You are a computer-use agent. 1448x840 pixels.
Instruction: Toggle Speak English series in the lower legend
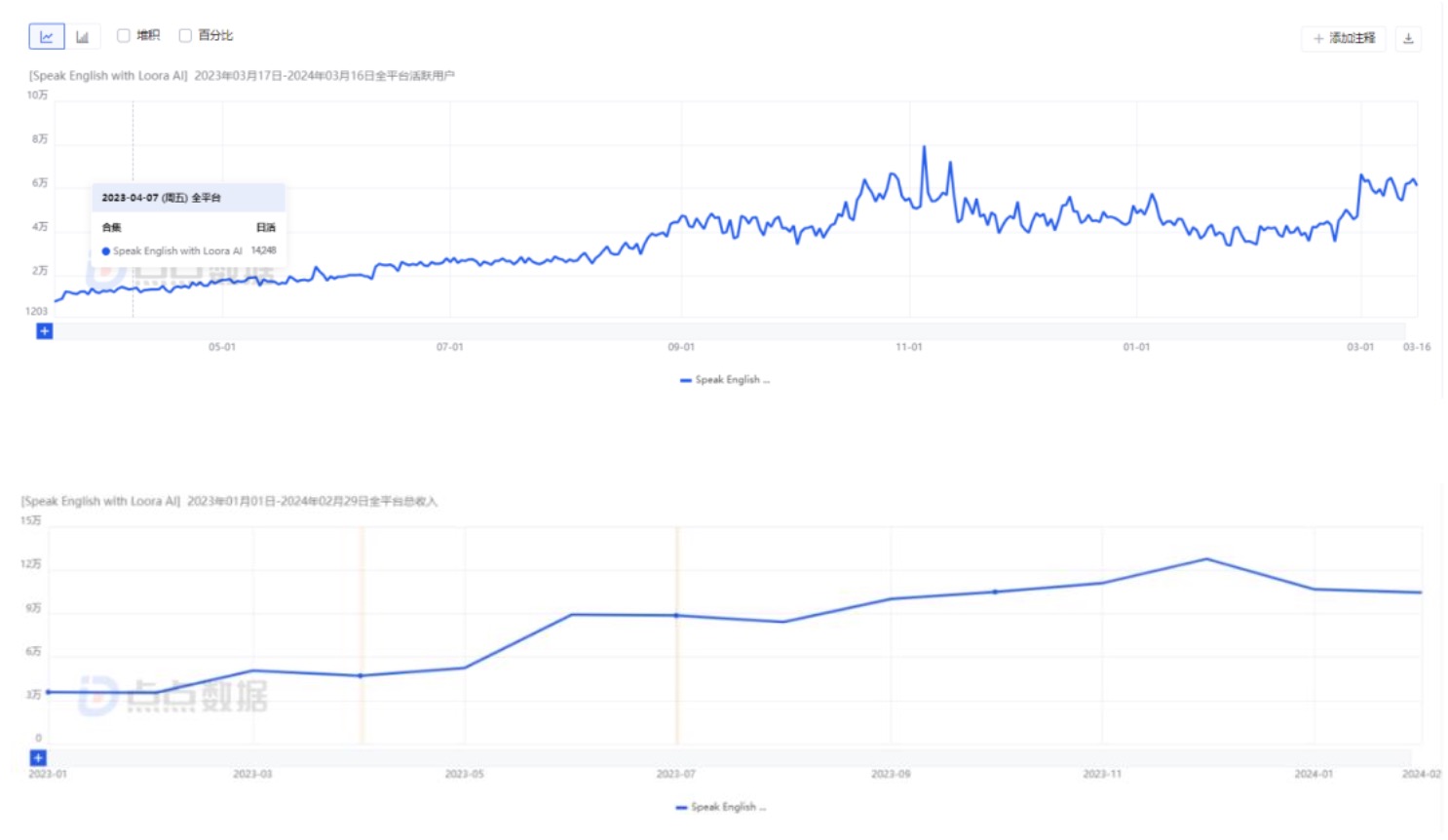tap(728, 807)
